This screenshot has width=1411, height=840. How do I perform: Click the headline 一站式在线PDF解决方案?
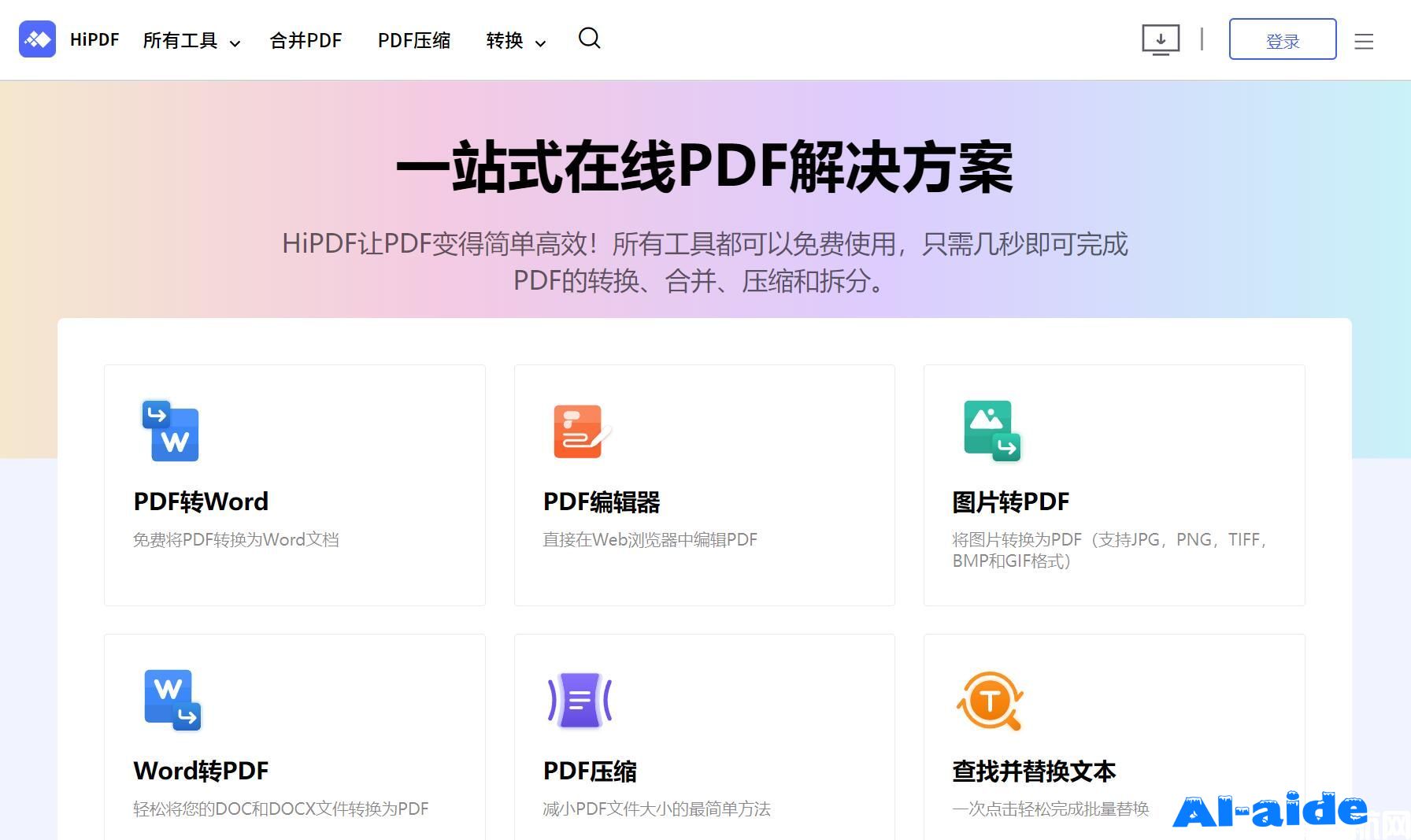tap(705, 167)
